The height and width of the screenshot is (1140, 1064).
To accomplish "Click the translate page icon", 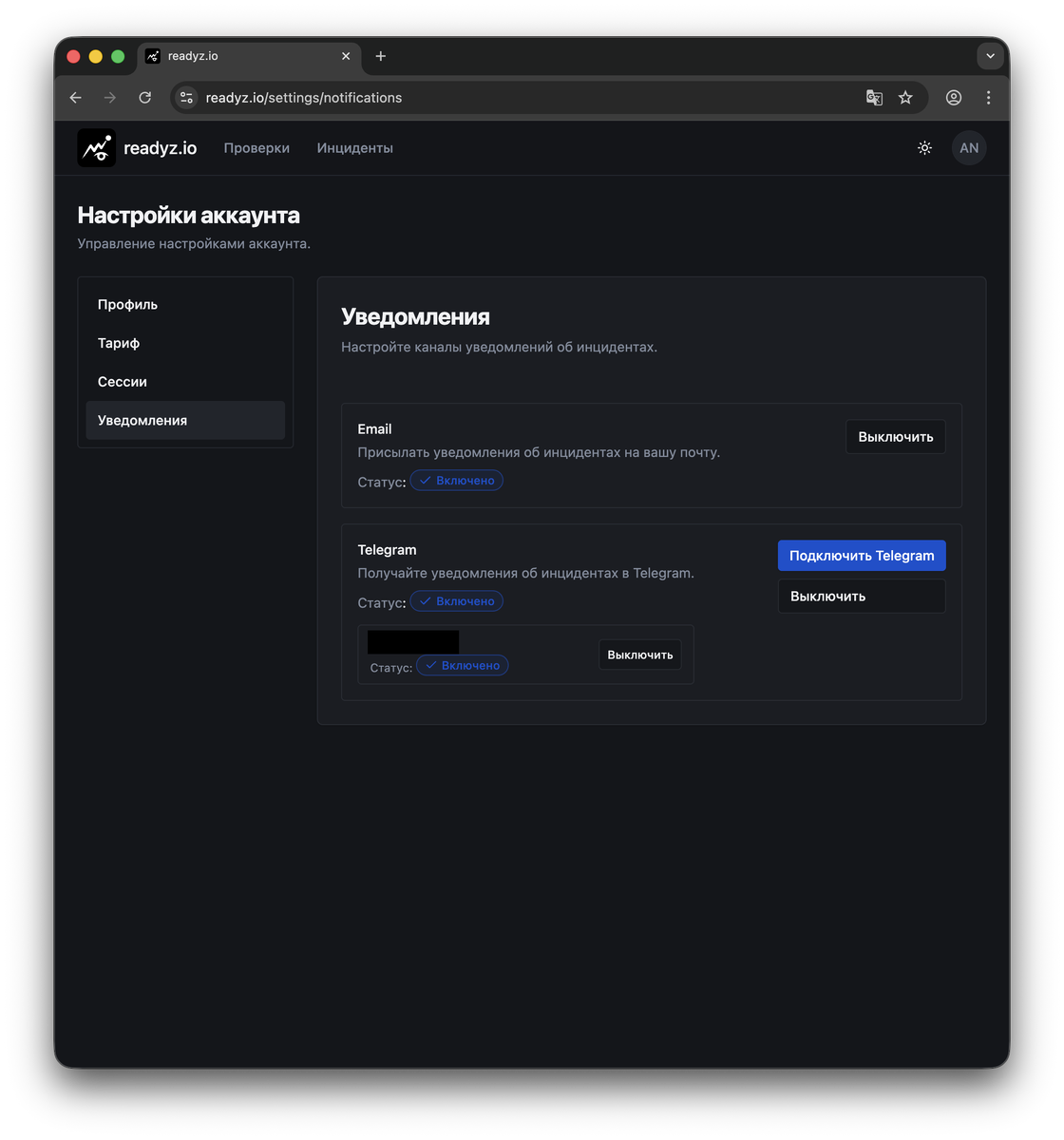I will (874, 98).
